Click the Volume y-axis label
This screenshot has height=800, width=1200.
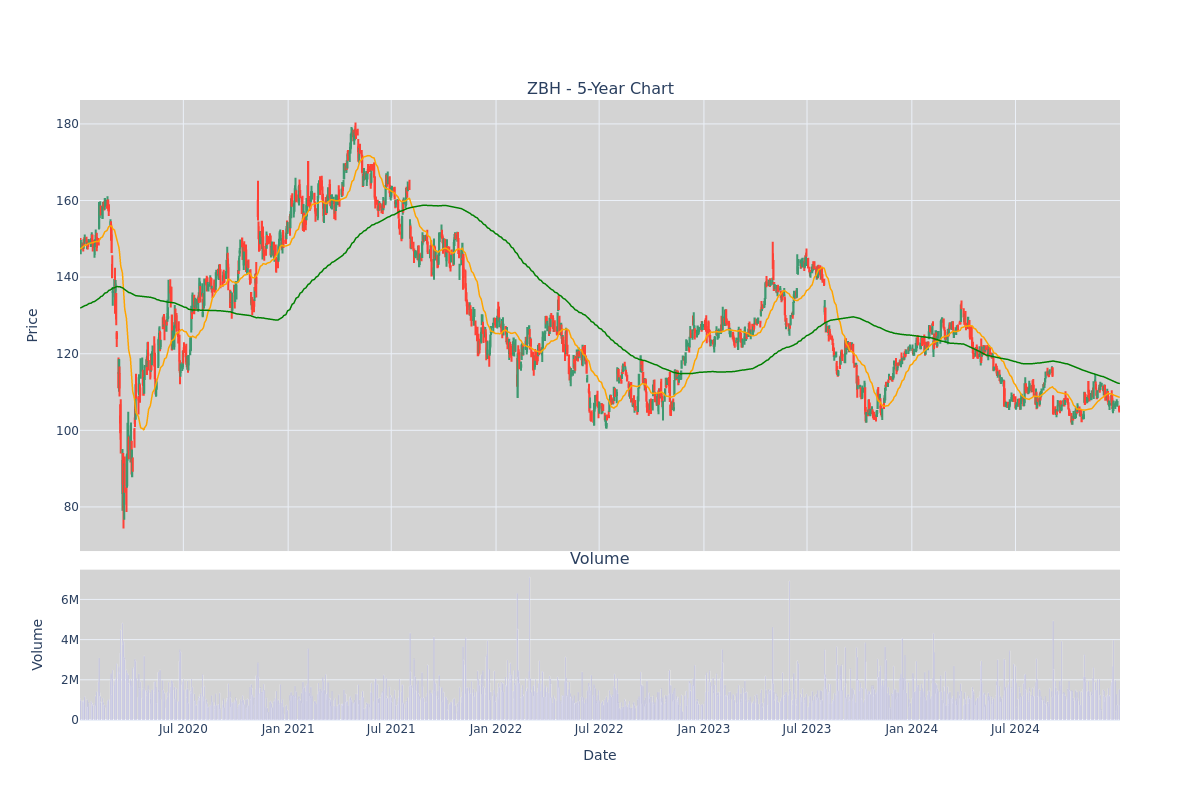[x=38, y=644]
